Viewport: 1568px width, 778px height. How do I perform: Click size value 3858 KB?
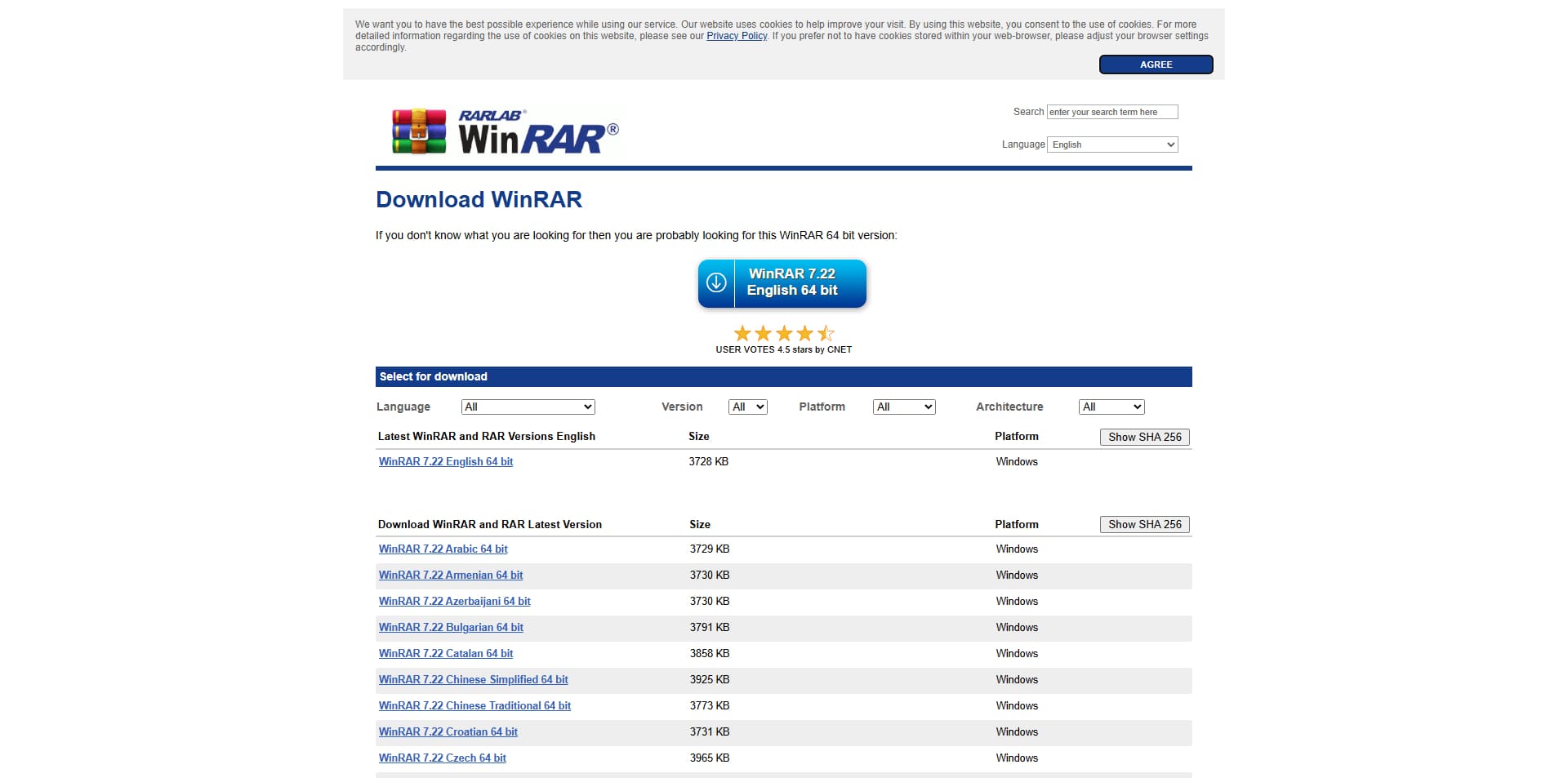click(x=709, y=653)
